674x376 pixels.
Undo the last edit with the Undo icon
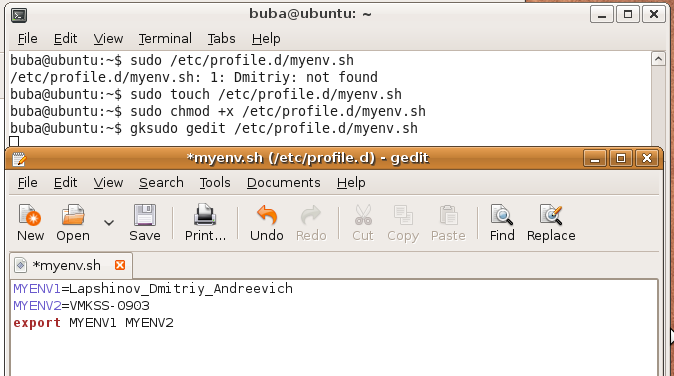pos(267,215)
